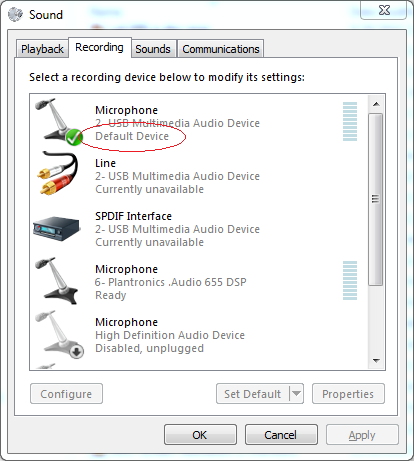
Task: Click the Cancel button
Action: [x=281, y=435]
